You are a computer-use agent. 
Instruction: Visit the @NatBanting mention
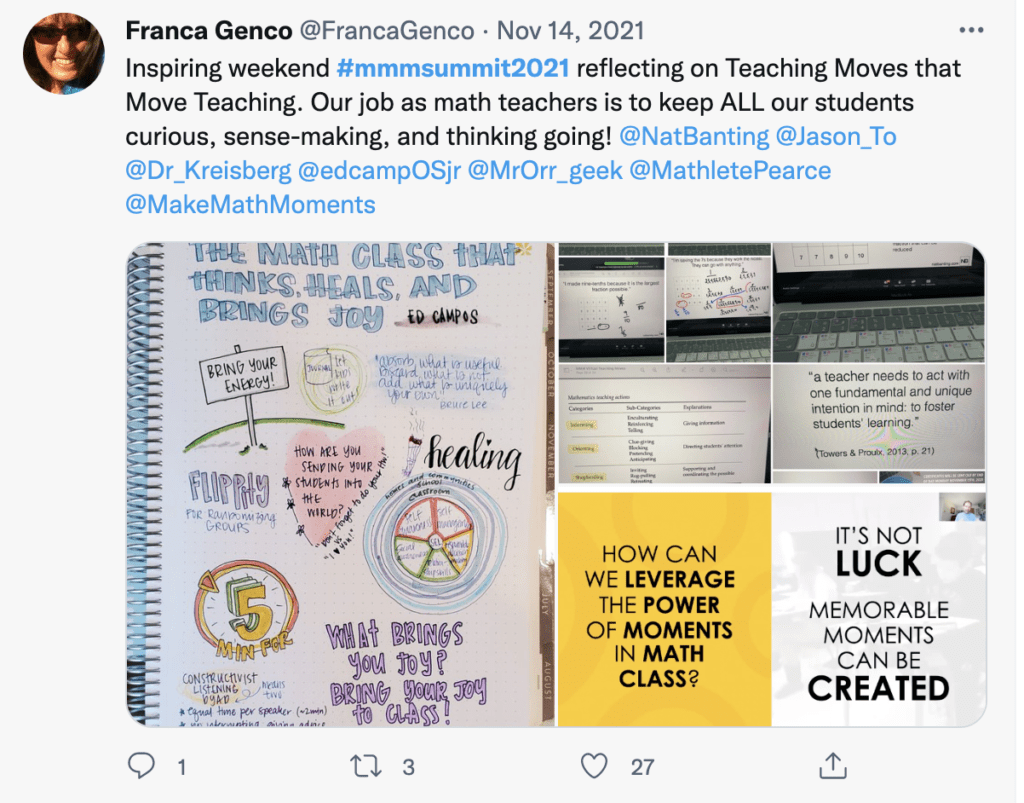694,136
